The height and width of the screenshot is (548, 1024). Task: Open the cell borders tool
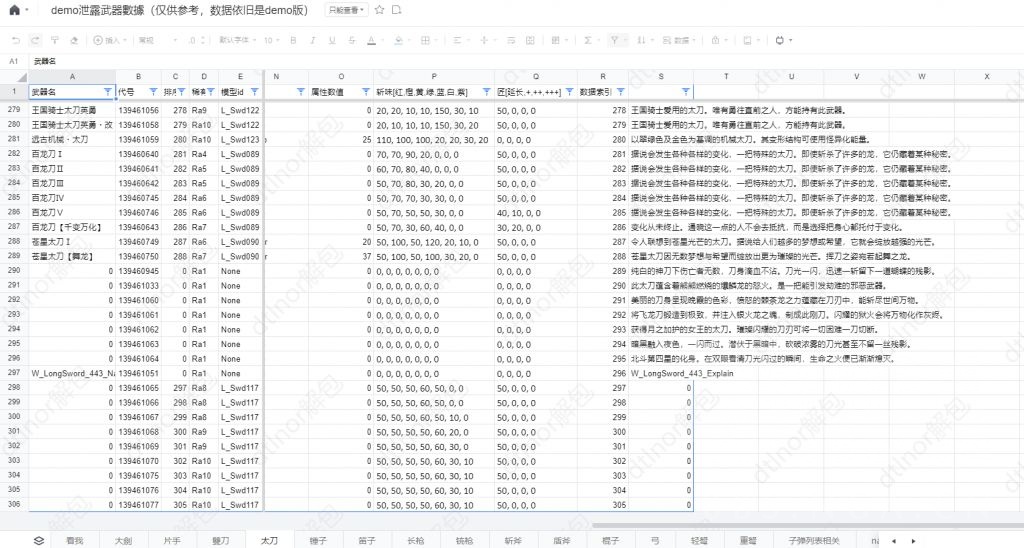click(425, 40)
